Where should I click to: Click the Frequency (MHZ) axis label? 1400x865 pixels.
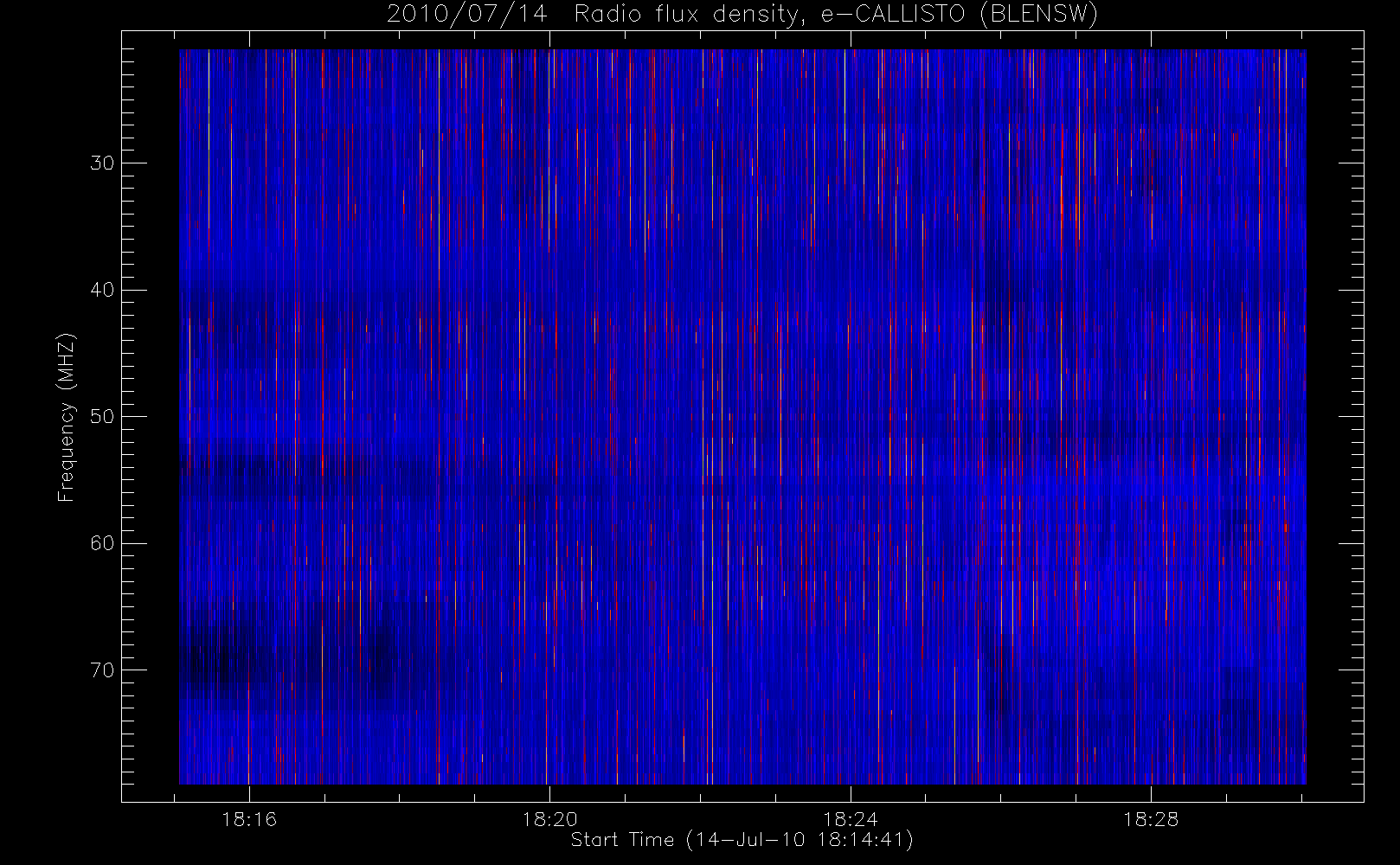67,417
